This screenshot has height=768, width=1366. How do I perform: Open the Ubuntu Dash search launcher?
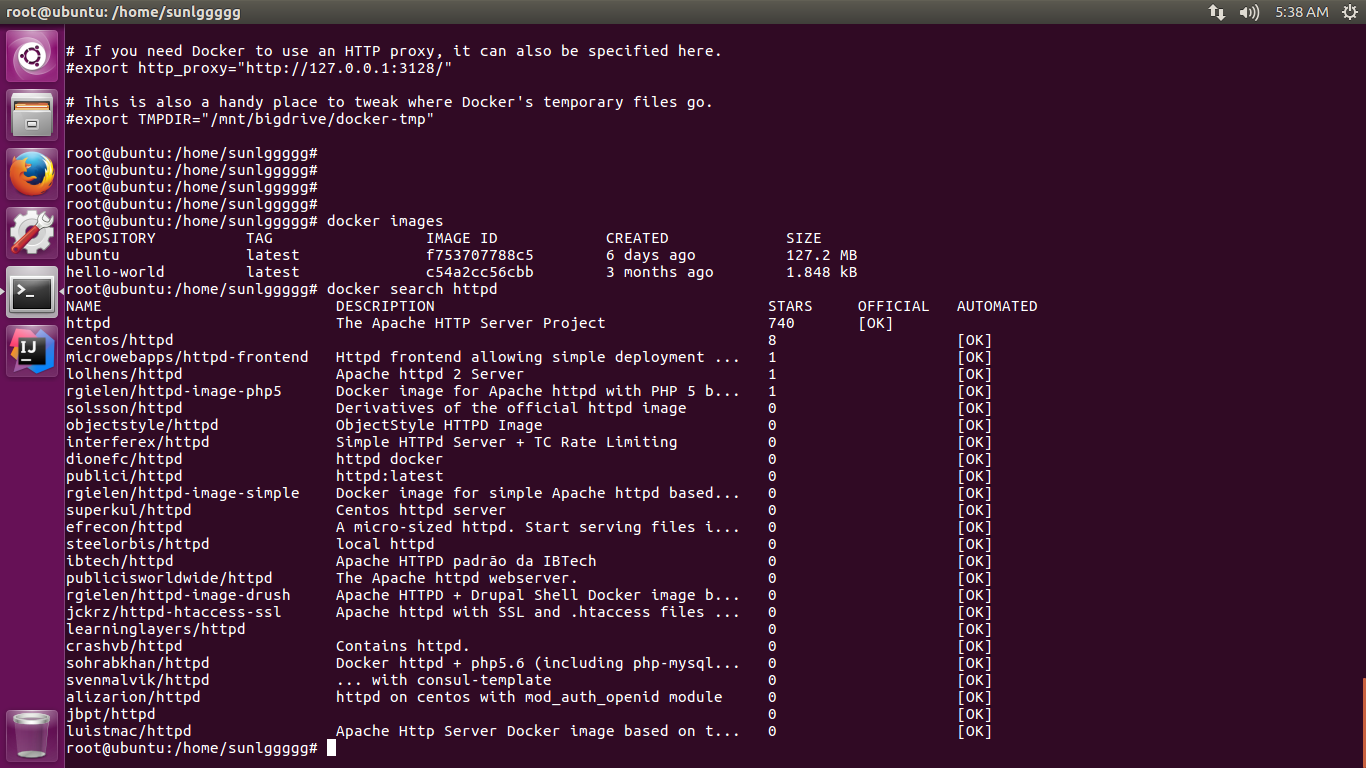(32, 55)
